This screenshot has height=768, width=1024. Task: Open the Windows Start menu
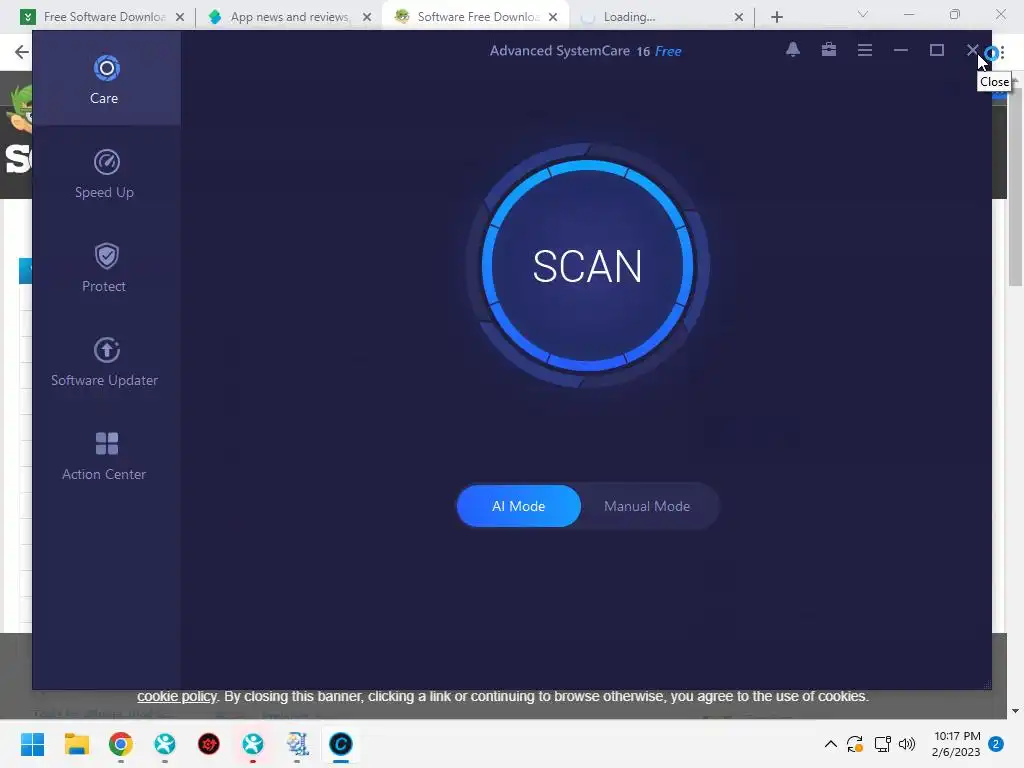[32, 744]
